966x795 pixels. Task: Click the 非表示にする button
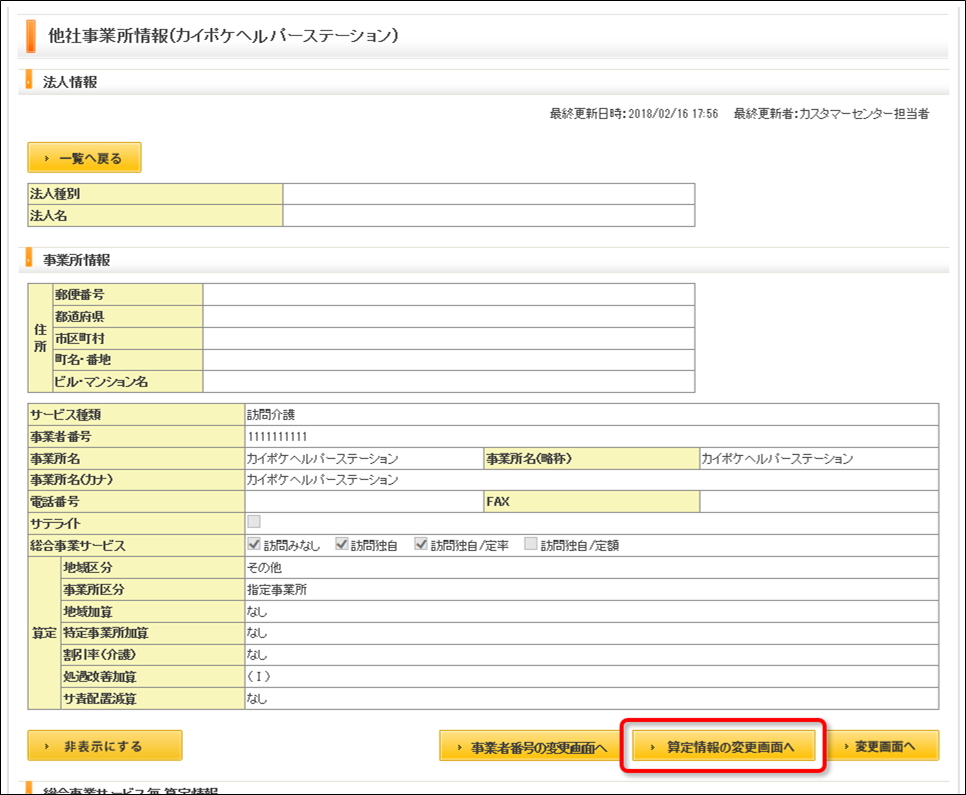click(105, 746)
